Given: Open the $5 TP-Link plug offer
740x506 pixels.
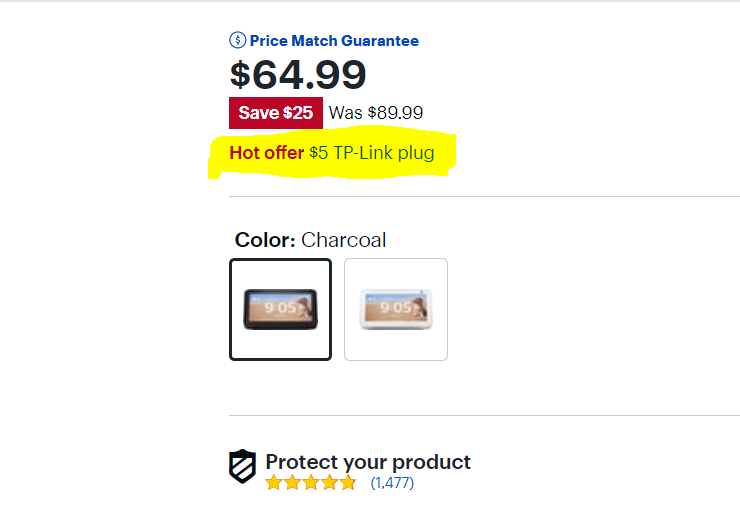Looking at the screenshot, I should (x=371, y=153).
